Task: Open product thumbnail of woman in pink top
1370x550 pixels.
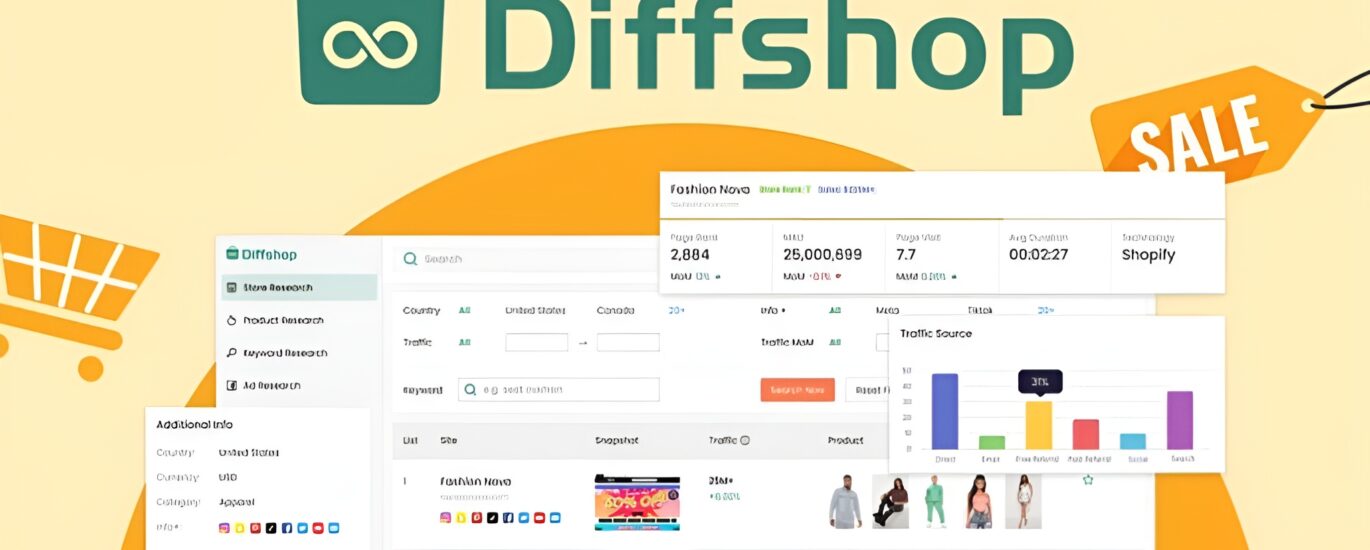Action: (x=979, y=501)
